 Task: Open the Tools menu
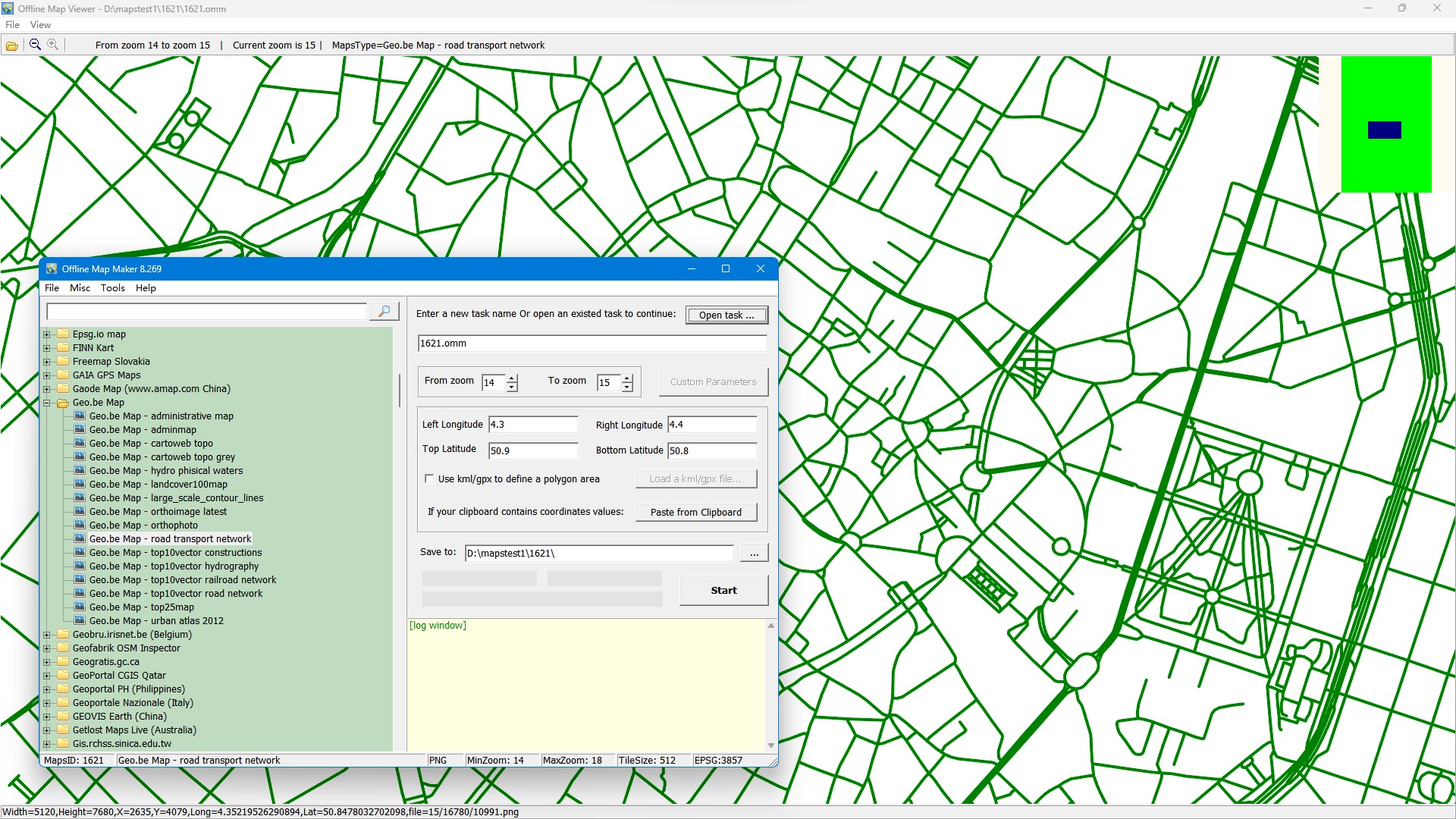[x=113, y=288]
